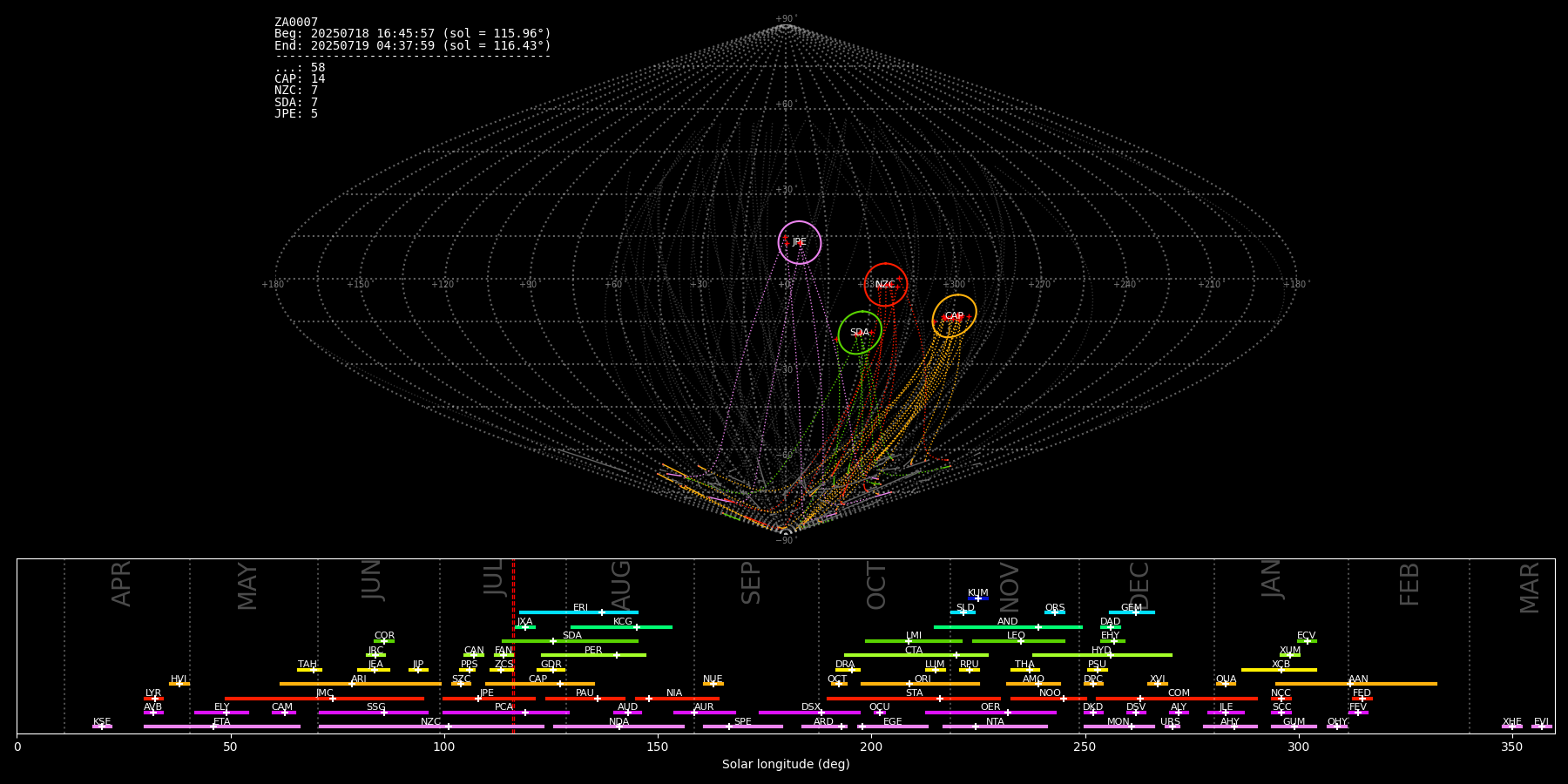Click the 'SDA: 7' count in the legend
The height and width of the screenshot is (784, 1568).
pyautogui.click(x=296, y=103)
